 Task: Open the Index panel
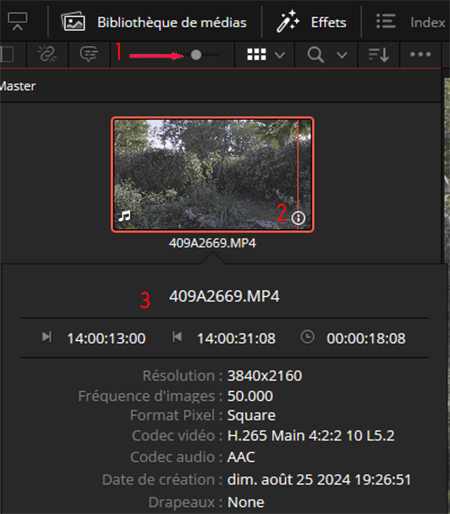(410, 22)
